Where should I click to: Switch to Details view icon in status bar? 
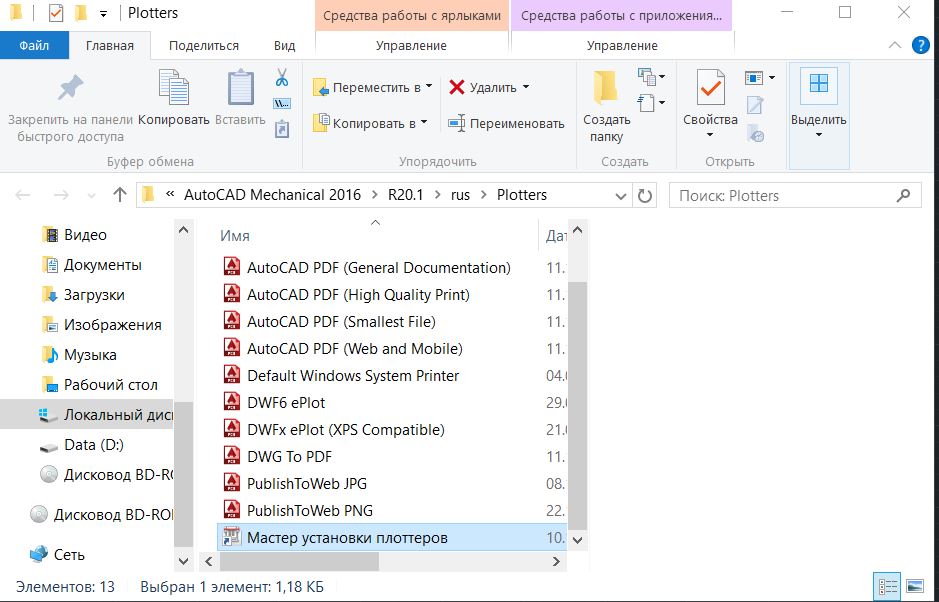(x=887, y=586)
